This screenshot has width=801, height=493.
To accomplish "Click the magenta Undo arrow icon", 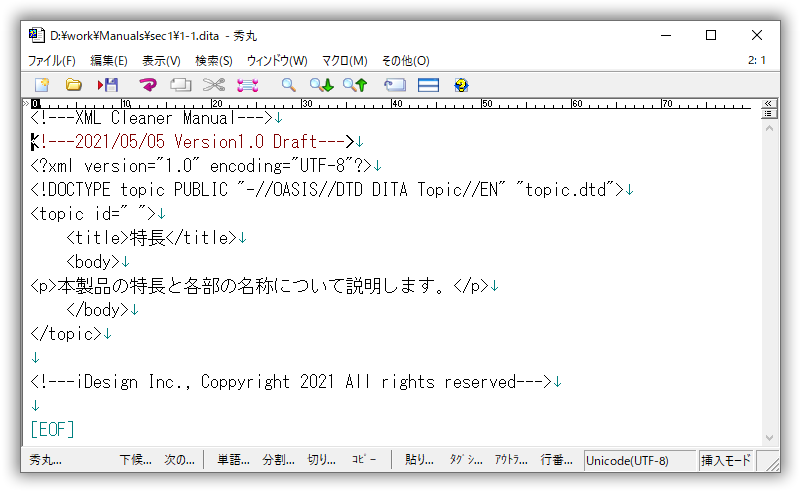I will [x=148, y=85].
